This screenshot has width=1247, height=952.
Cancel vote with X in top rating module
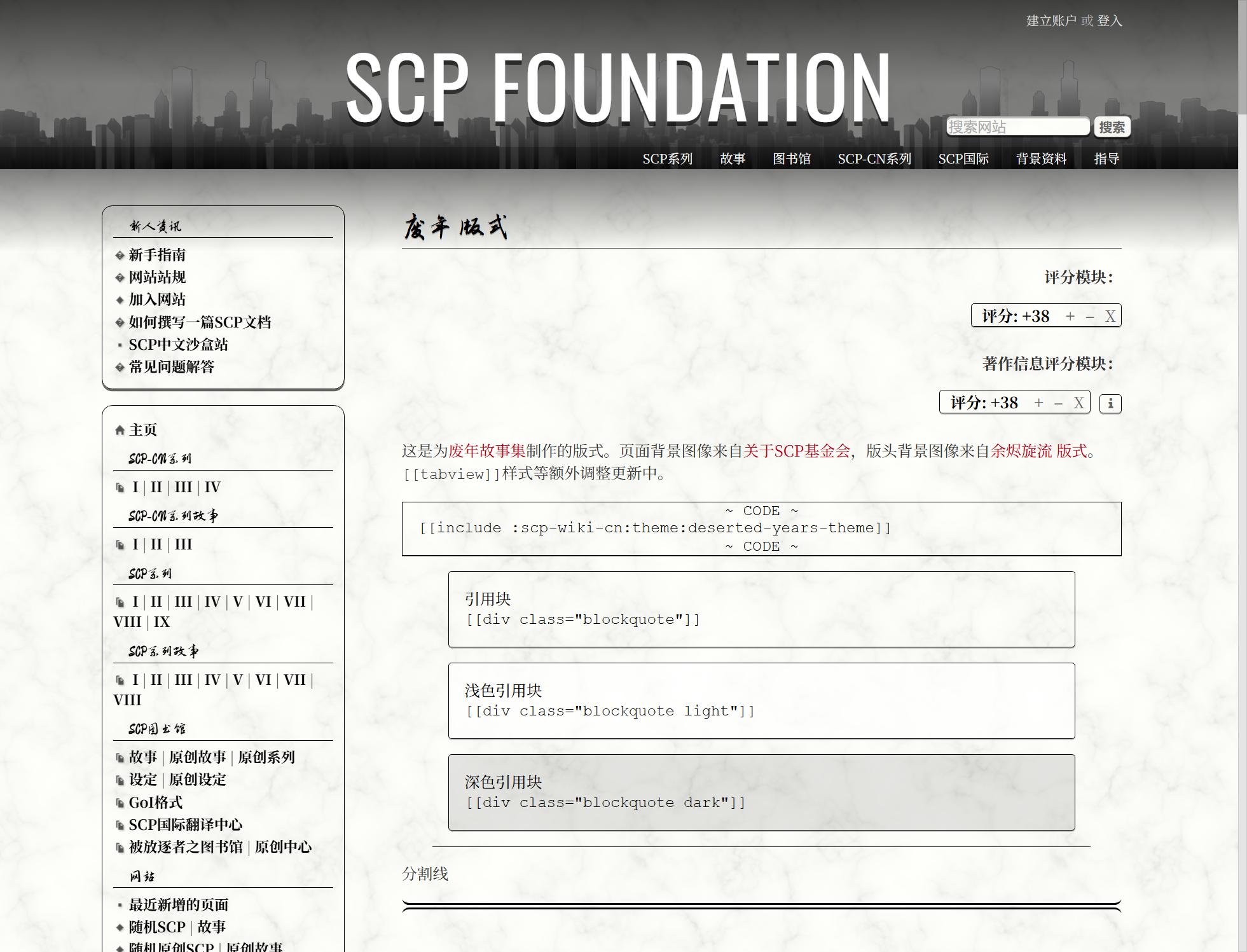click(1110, 316)
